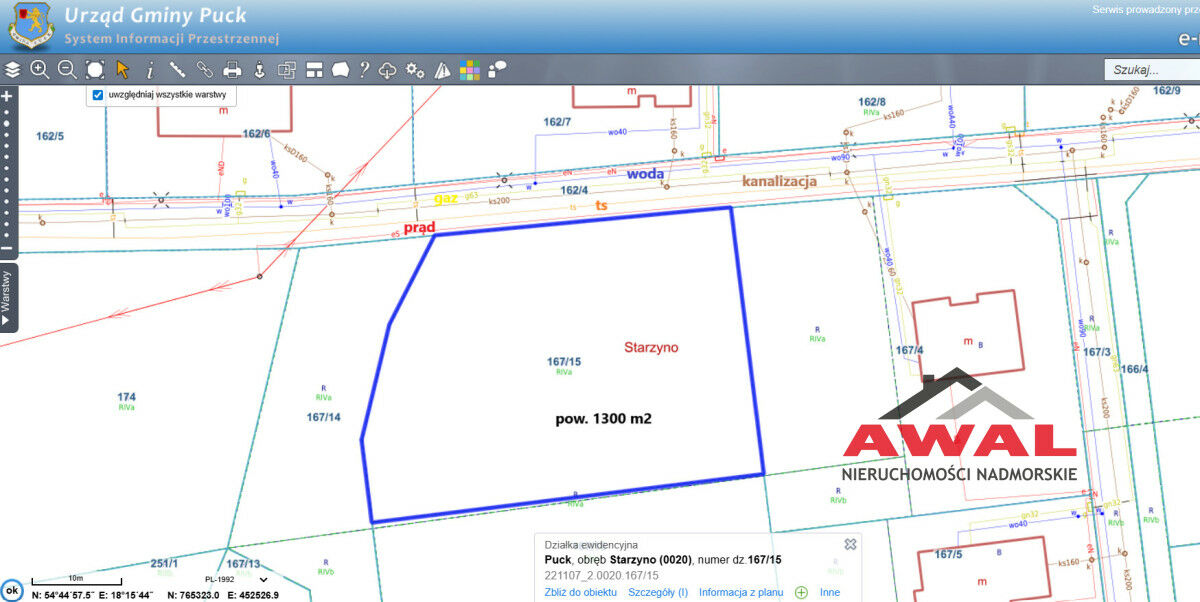The image size is (1200, 602).
Task: Click 'Informacja z planu' link
Action: pos(740,592)
